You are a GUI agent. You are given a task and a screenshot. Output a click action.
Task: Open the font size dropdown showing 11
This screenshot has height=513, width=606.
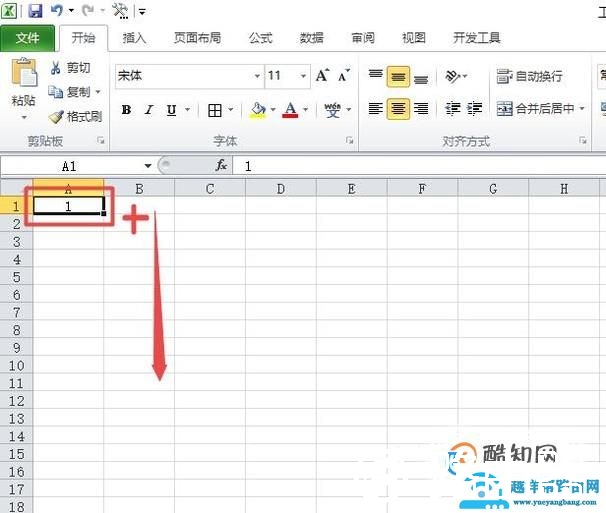pos(303,76)
